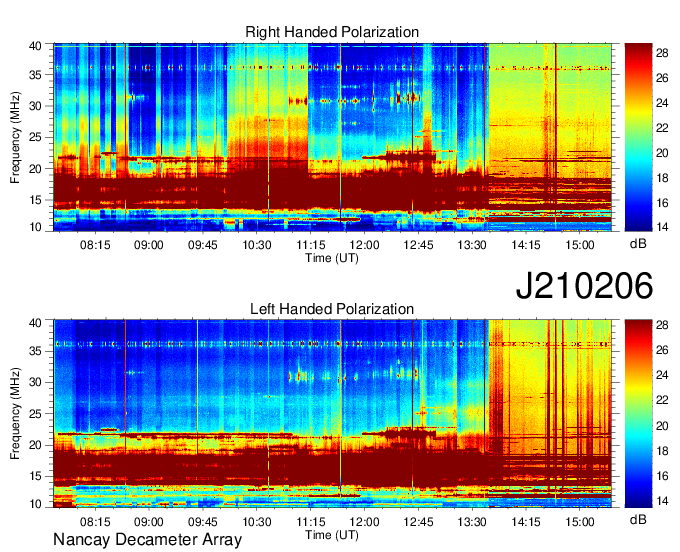Click the 08:15 time tick of Left Handed plot
This screenshot has width=680, height=552.
tap(95, 522)
